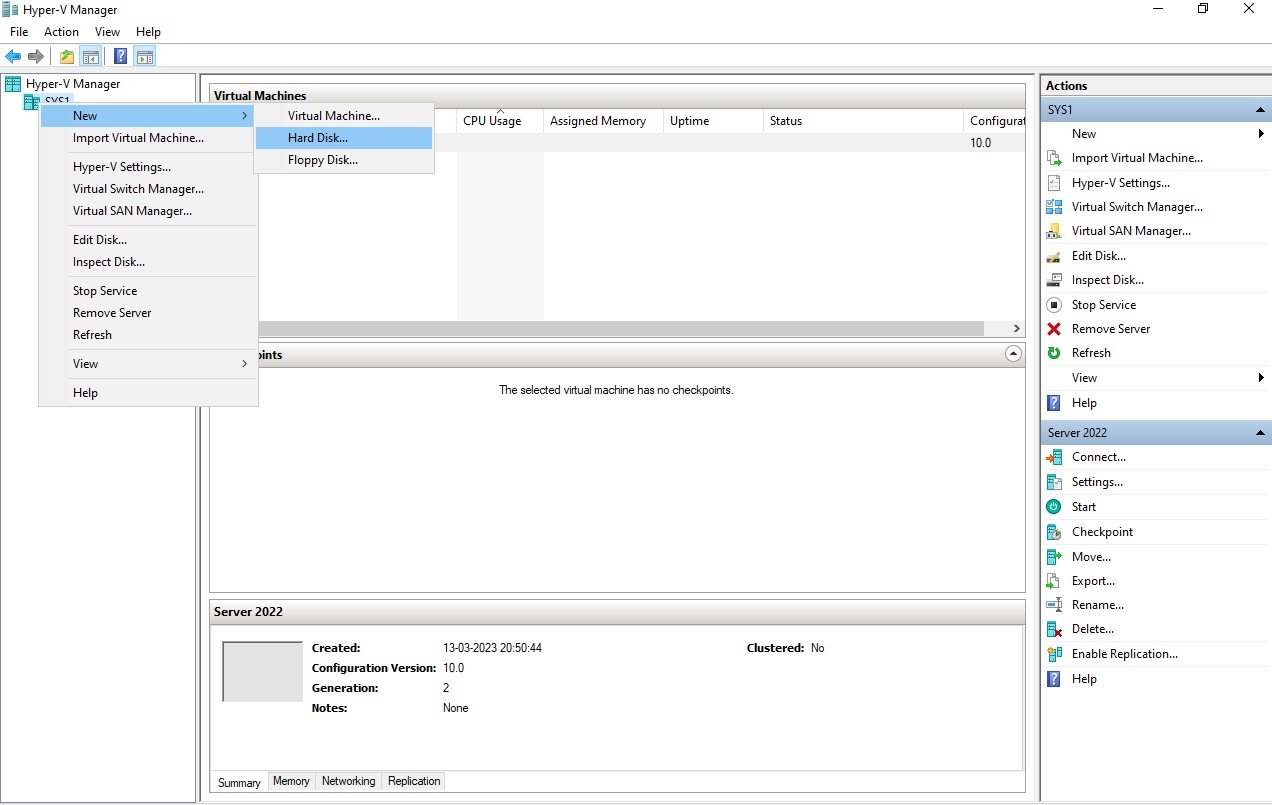Sort by the Assigned Memory column header
Image resolution: width=1272 pixels, height=805 pixels.
[x=603, y=121]
